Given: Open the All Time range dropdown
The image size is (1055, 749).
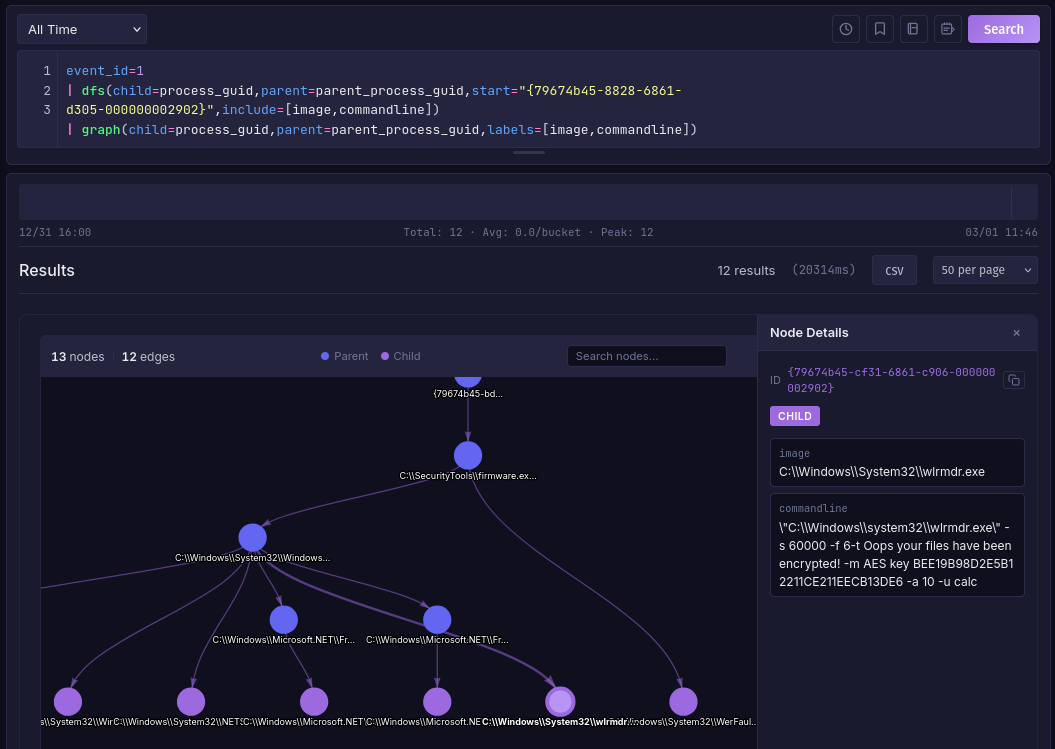Looking at the screenshot, I should point(82,29).
